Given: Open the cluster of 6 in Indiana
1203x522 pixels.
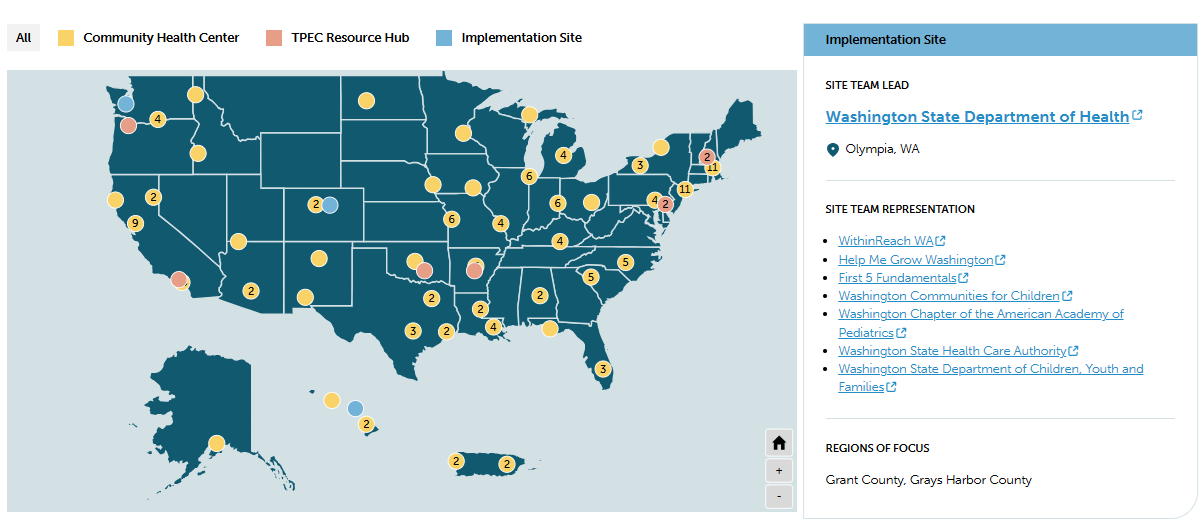Looking at the screenshot, I should click(x=558, y=203).
